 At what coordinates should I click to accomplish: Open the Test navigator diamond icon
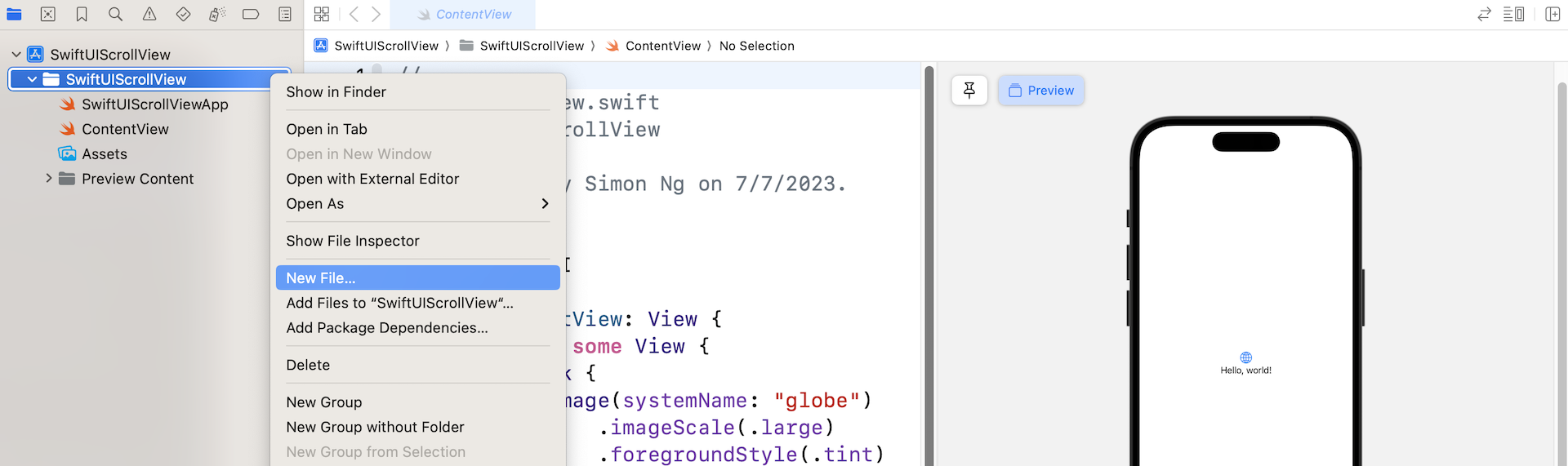[x=183, y=14]
